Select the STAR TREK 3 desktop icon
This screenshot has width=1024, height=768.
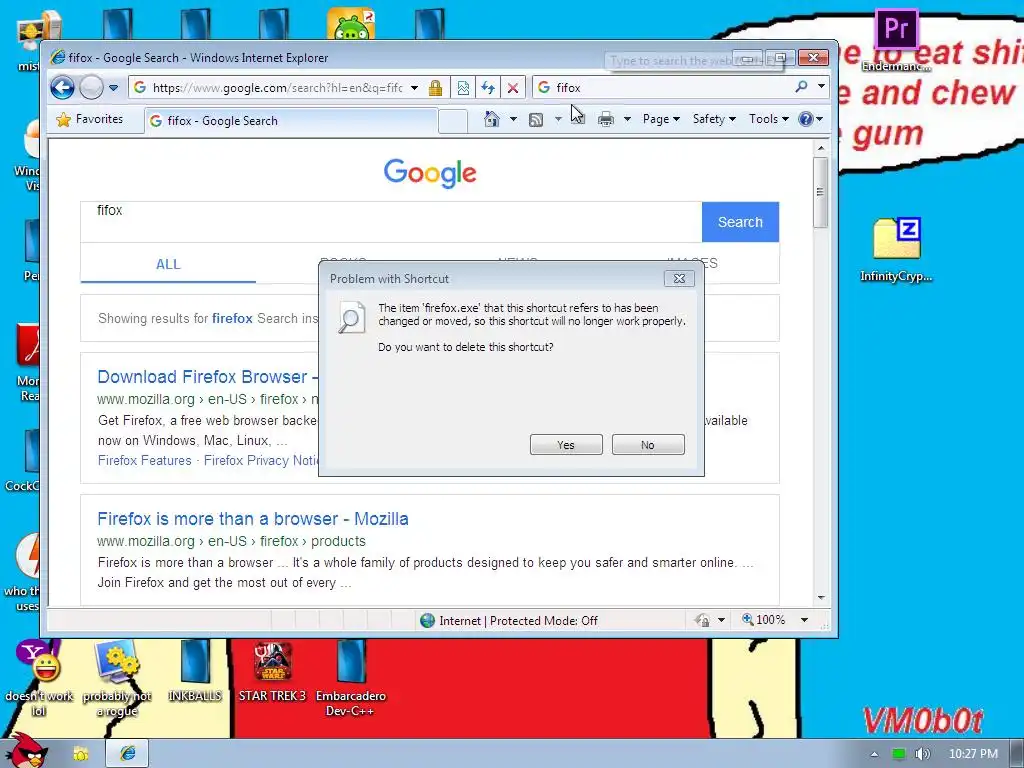(x=272, y=671)
